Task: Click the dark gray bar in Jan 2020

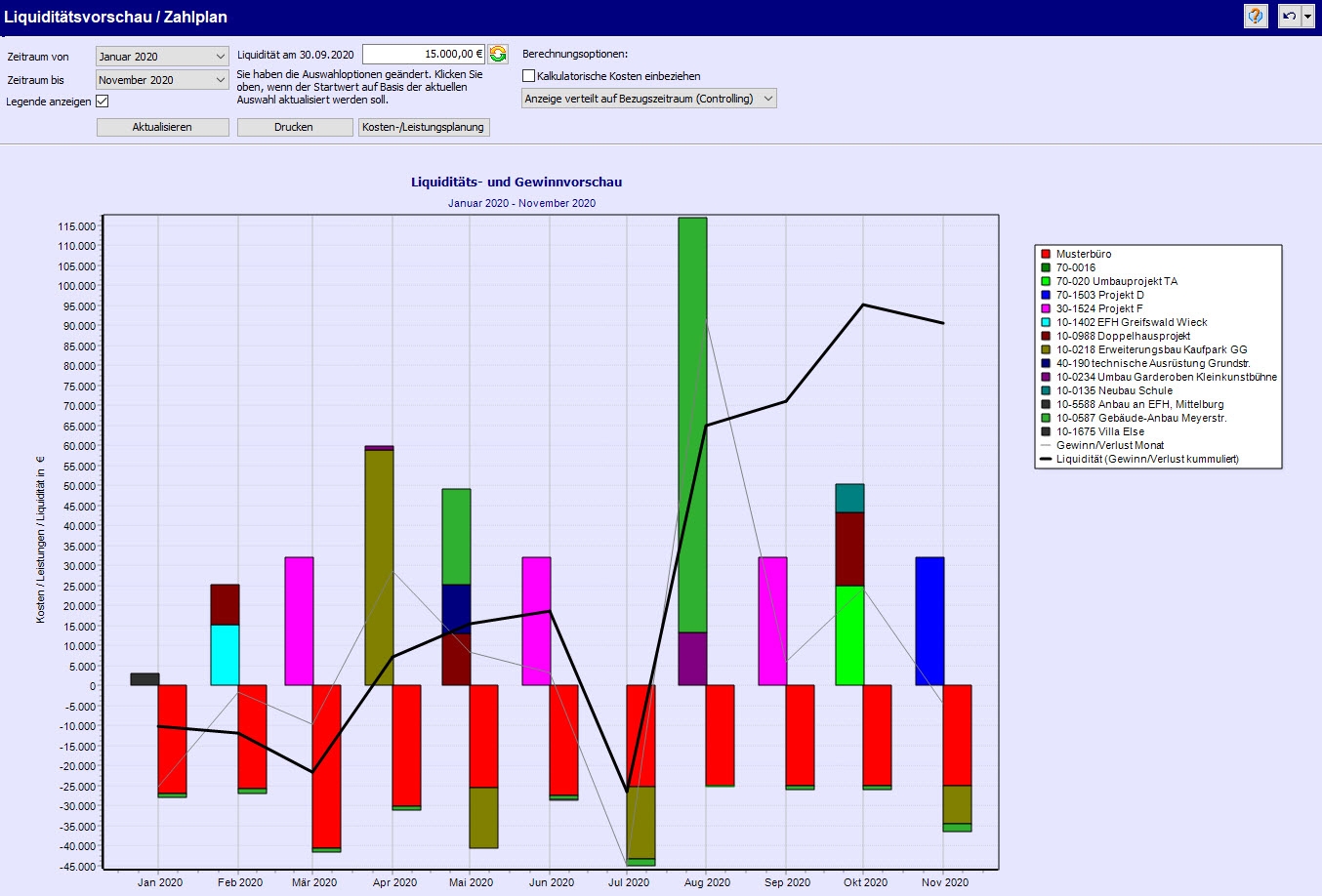Action: click(145, 679)
